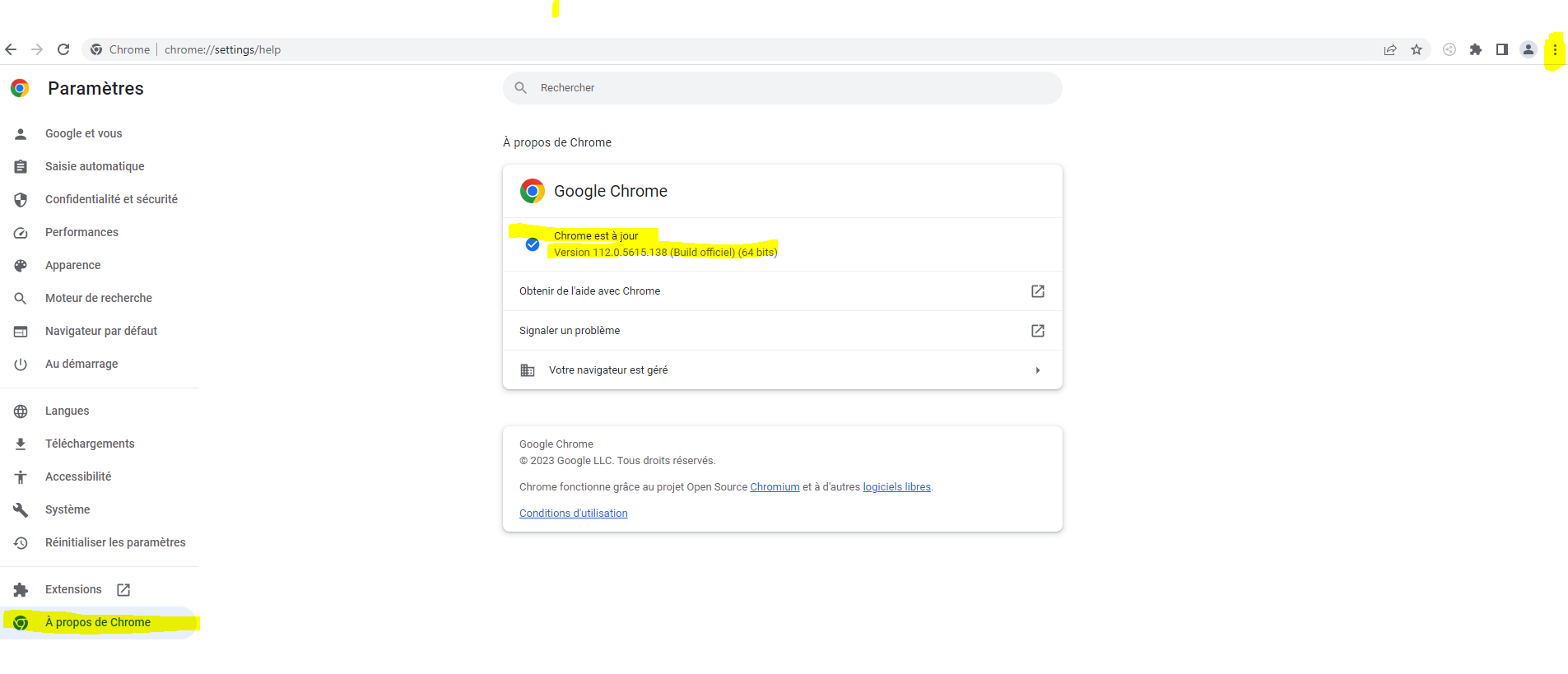Open 'Réinitialiser les paramètres' section
The height and width of the screenshot is (674, 1568).
pyautogui.click(x=115, y=542)
